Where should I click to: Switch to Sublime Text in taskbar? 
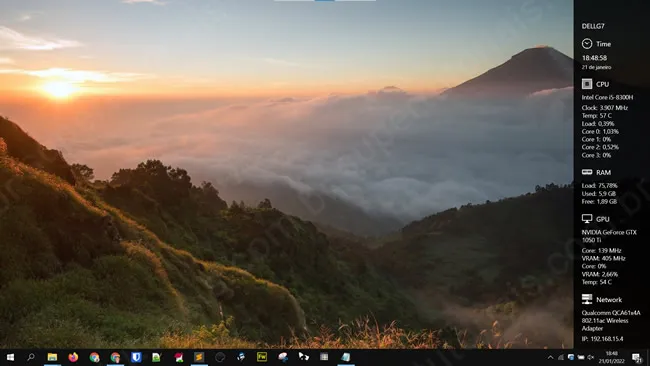coord(199,357)
